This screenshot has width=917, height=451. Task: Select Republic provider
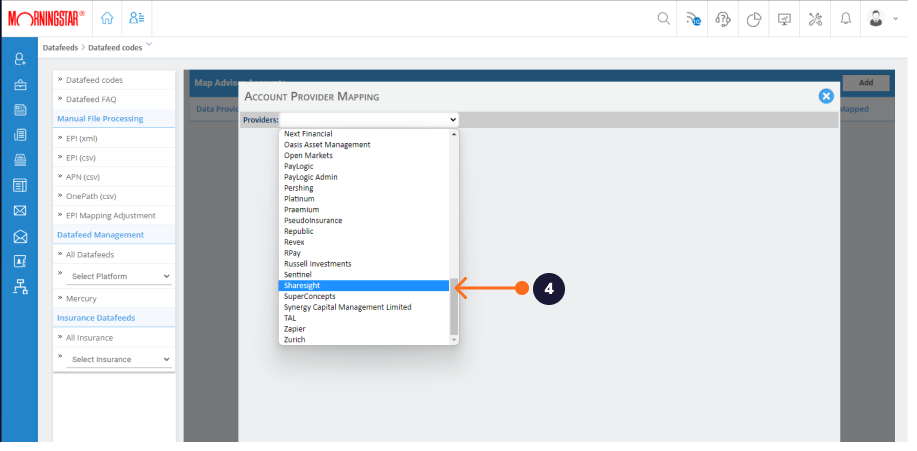(364, 231)
